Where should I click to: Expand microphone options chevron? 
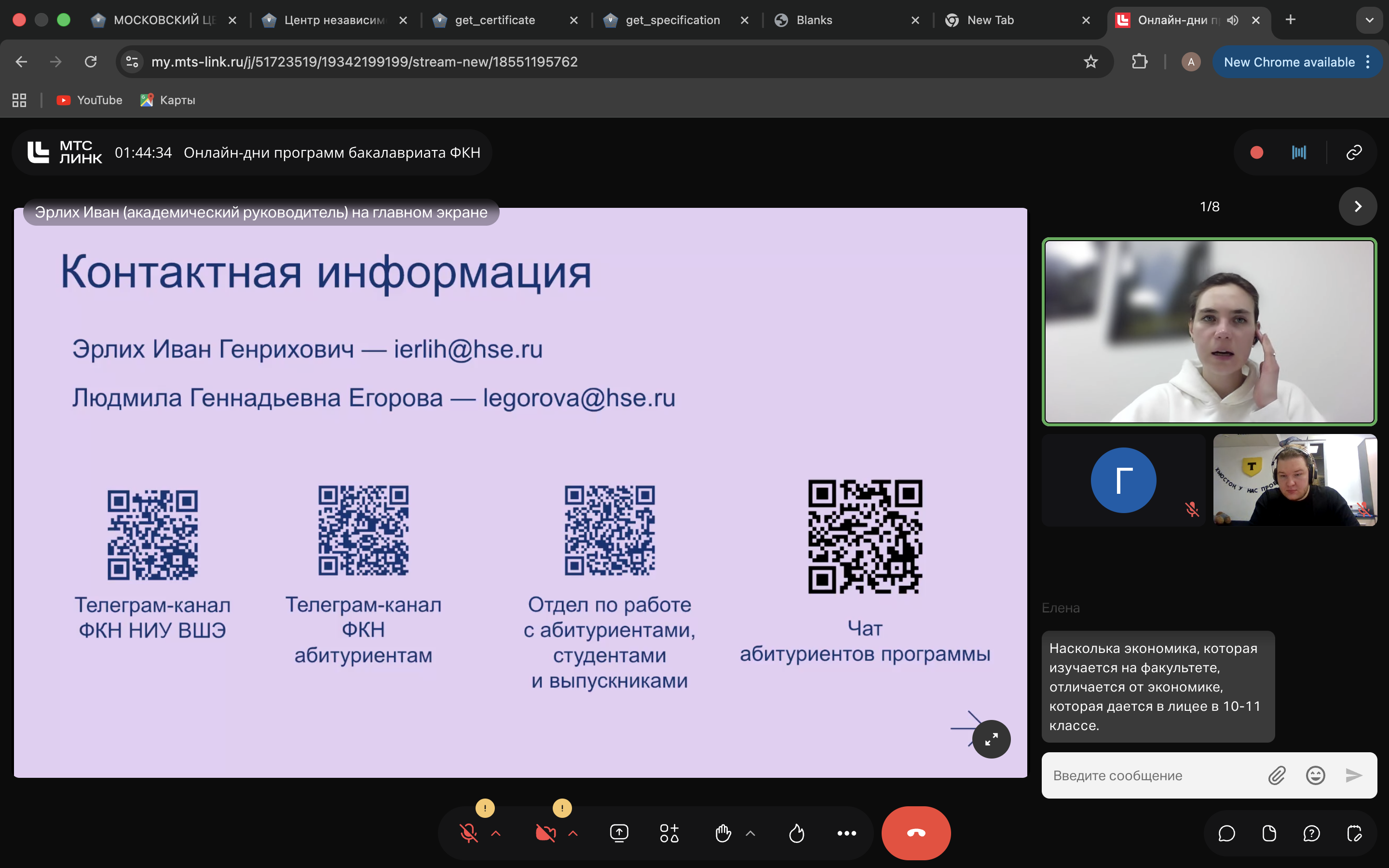point(496,834)
